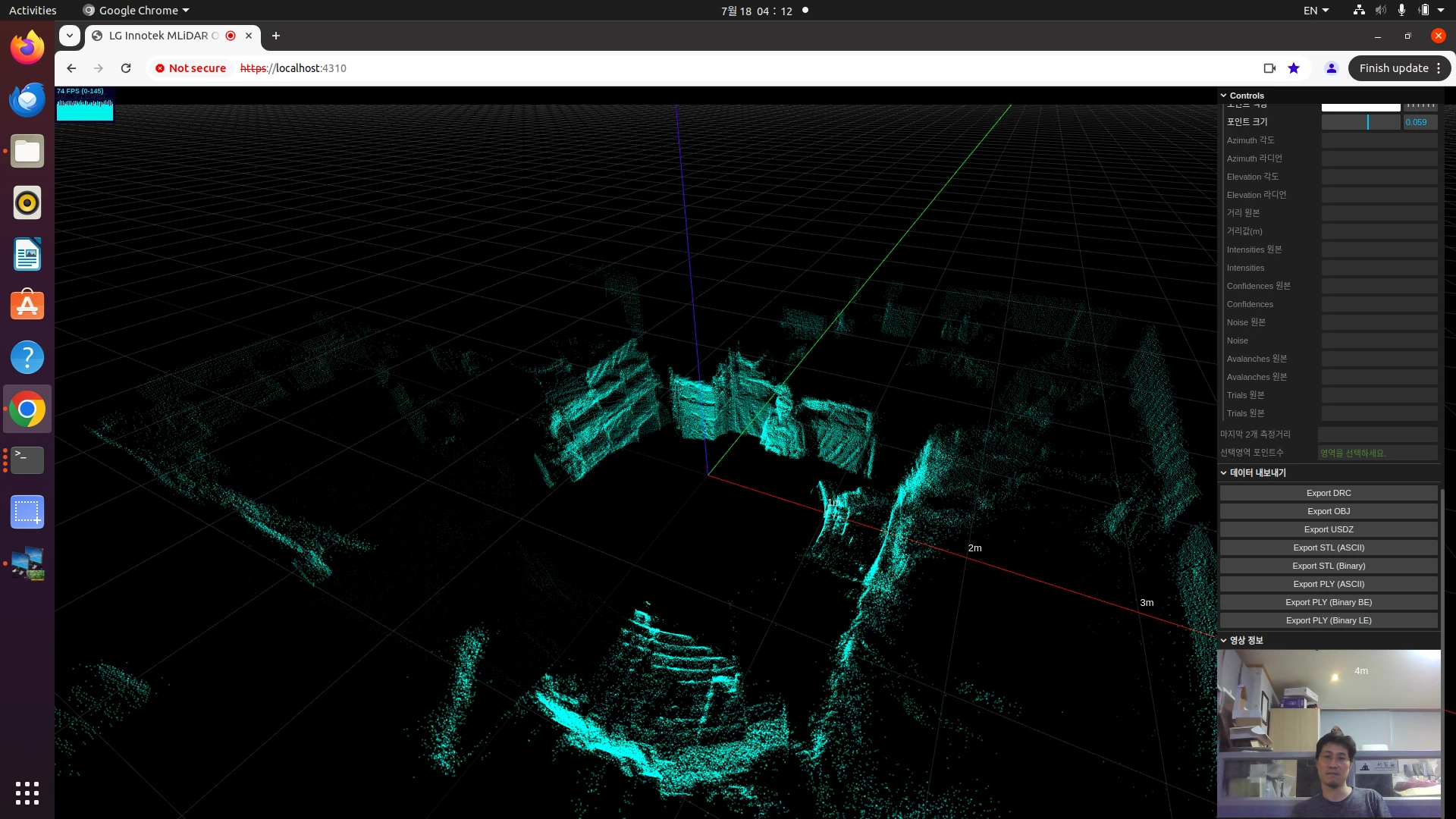Collapse the Controls panel

pyautogui.click(x=1329, y=96)
